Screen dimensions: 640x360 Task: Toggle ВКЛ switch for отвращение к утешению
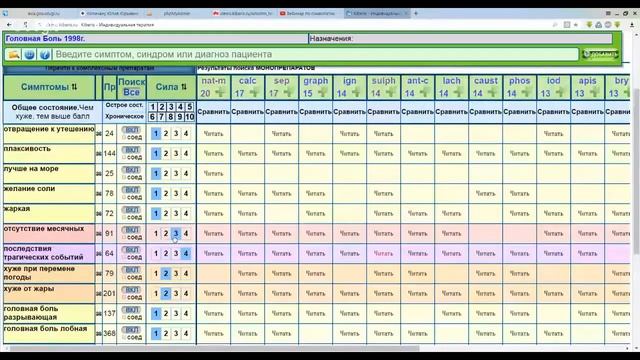click(131, 130)
